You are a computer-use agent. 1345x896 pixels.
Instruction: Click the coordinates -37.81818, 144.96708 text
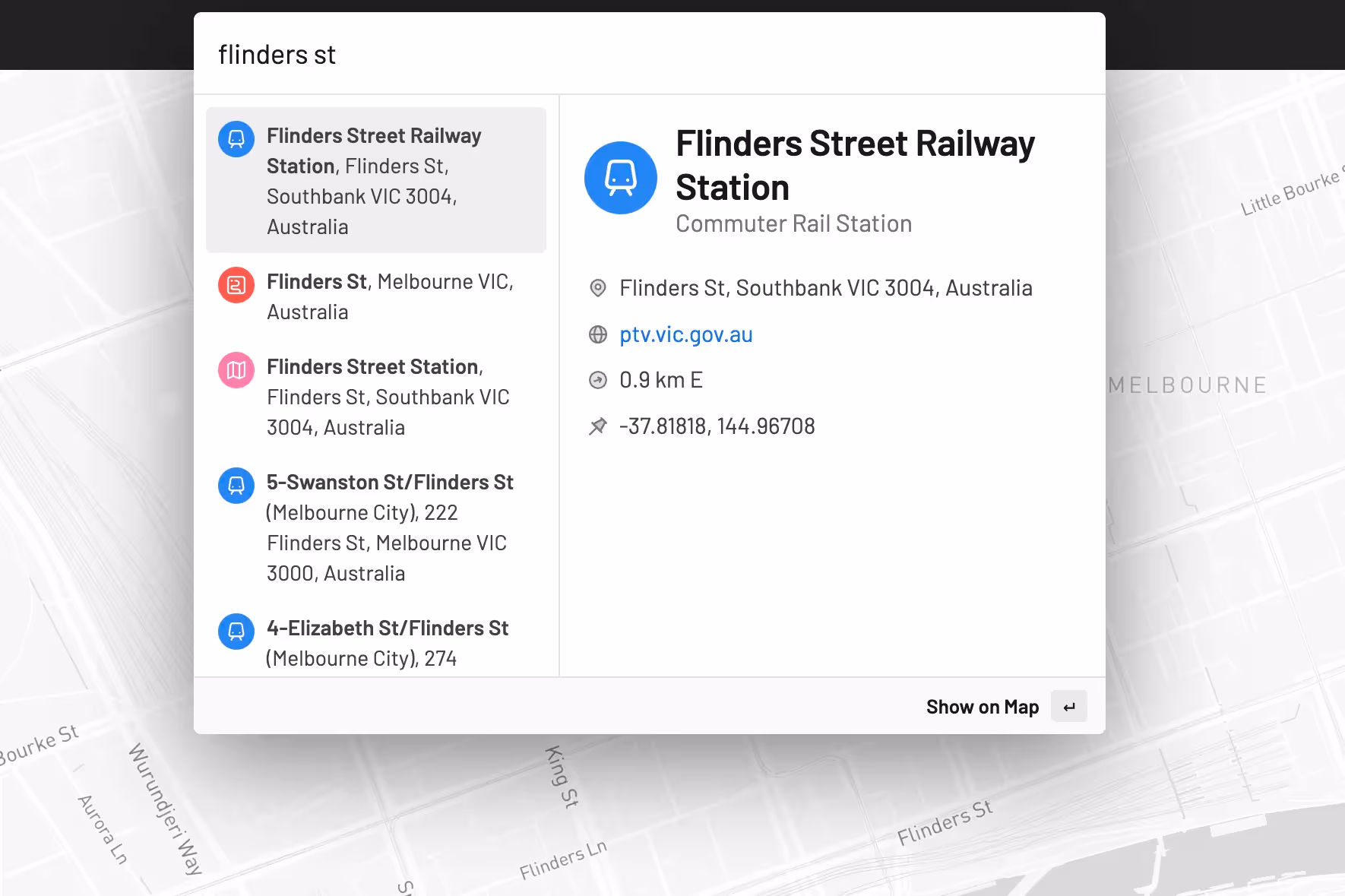tap(717, 426)
